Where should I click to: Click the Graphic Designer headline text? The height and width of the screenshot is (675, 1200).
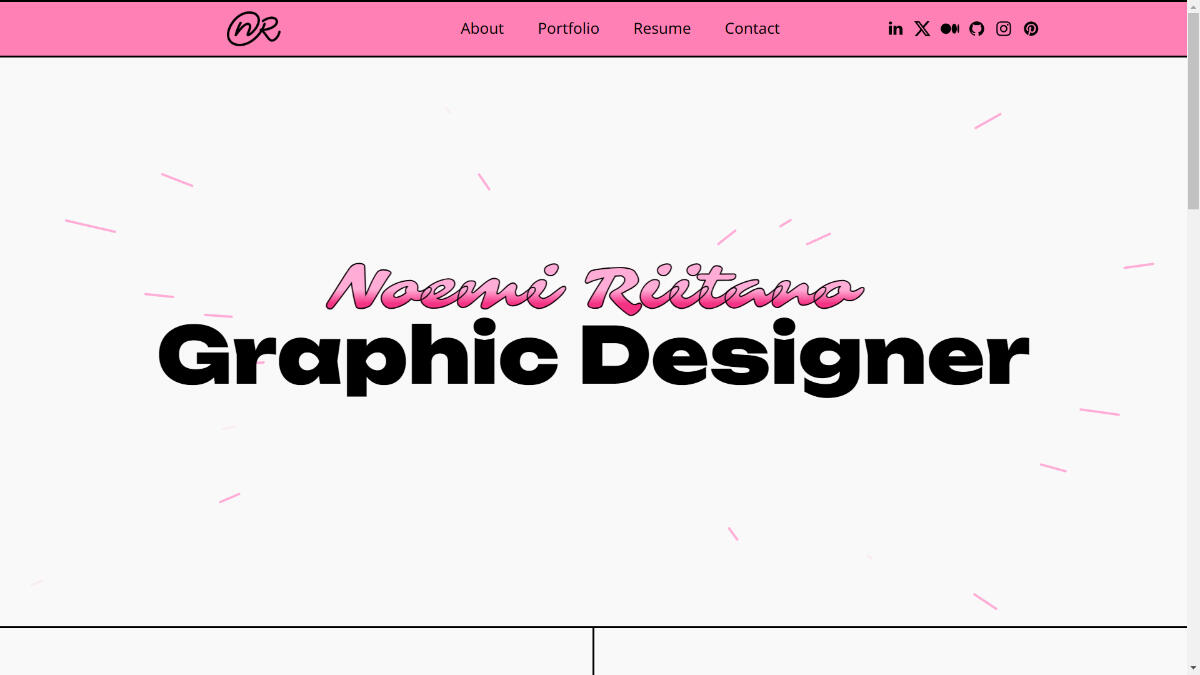(594, 356)
